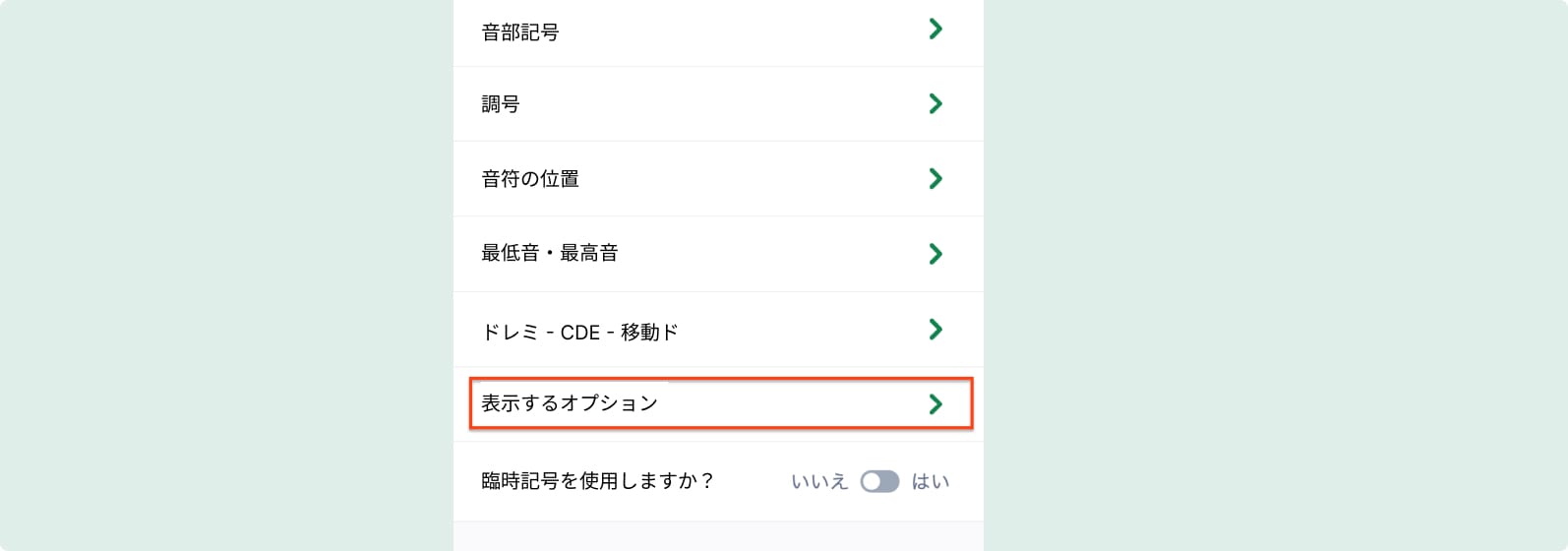This screenshot has width=1568, height=551.
Task: Click the green arrow next to 調号
Action: pos(935,103)
